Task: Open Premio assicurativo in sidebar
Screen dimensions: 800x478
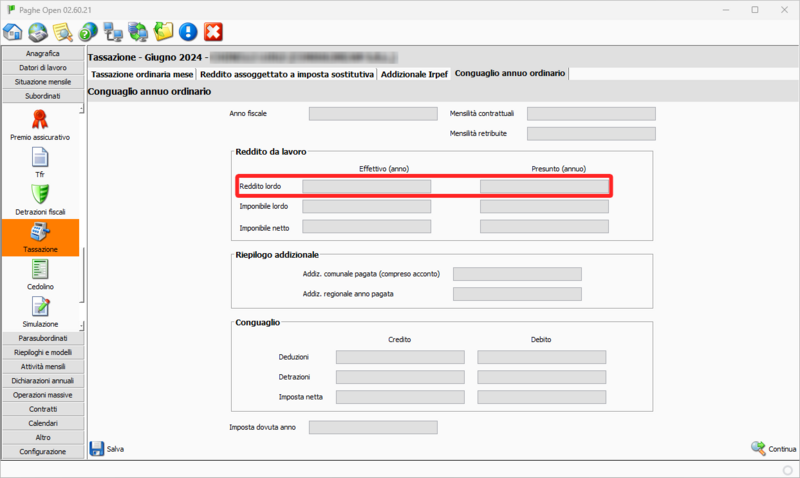Action: click(x=40, y=124)
